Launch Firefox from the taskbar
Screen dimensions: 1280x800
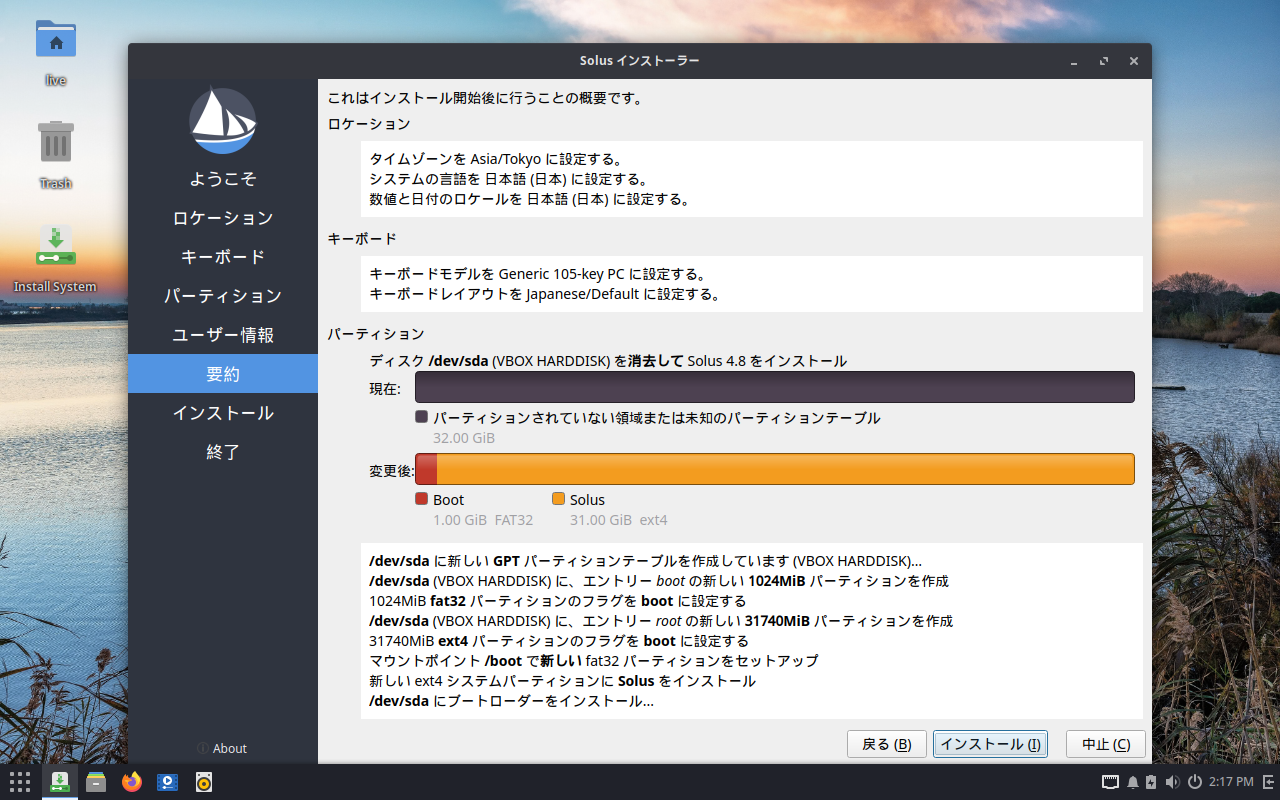tap(132, 782)
